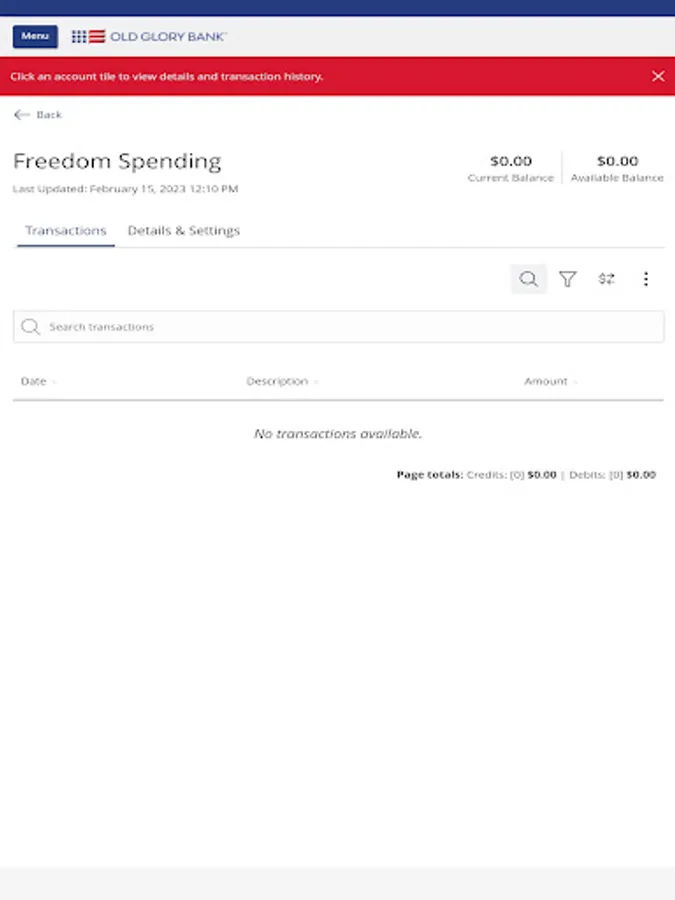675x900 pixels.
Task: Switch to Details & Settings tab
Action: [184, 231]
